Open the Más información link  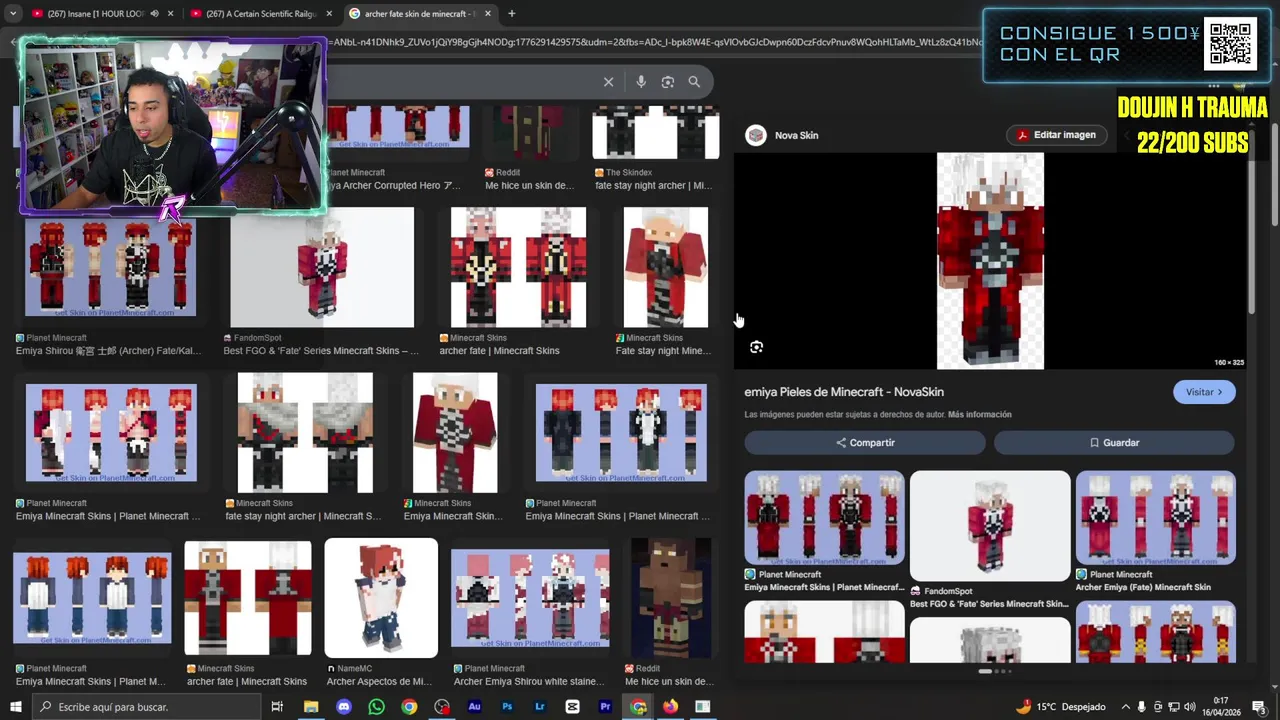point(980,414)
